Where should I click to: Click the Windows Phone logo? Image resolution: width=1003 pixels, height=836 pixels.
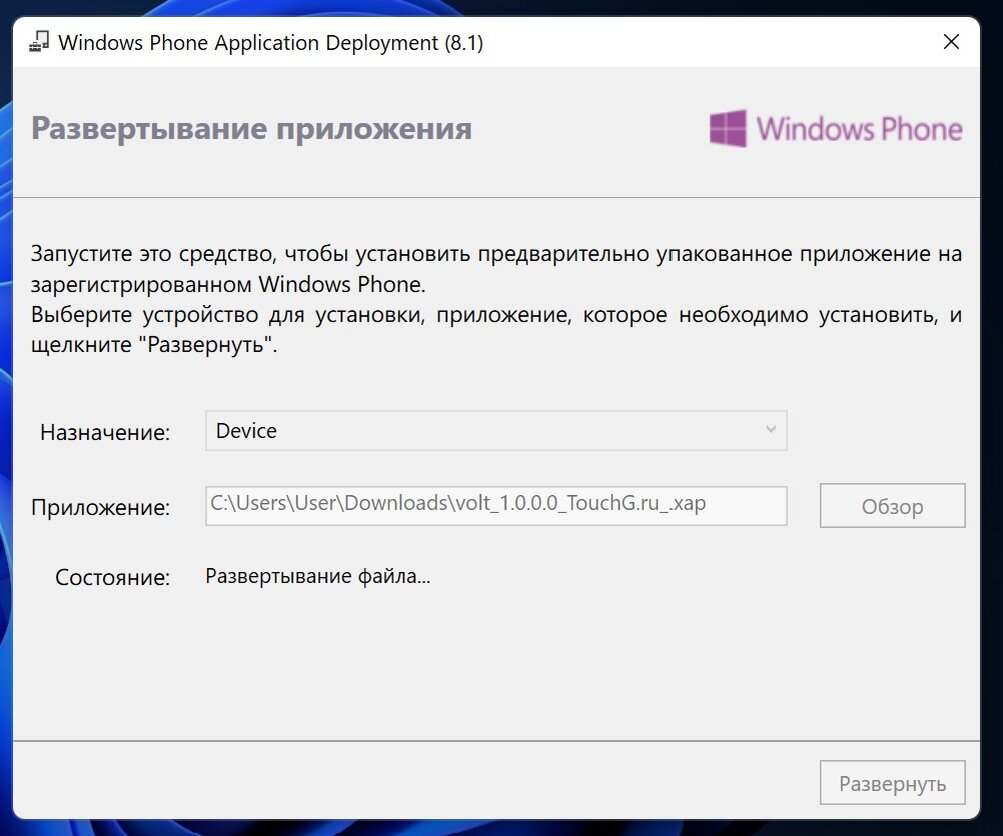[835, 129]
